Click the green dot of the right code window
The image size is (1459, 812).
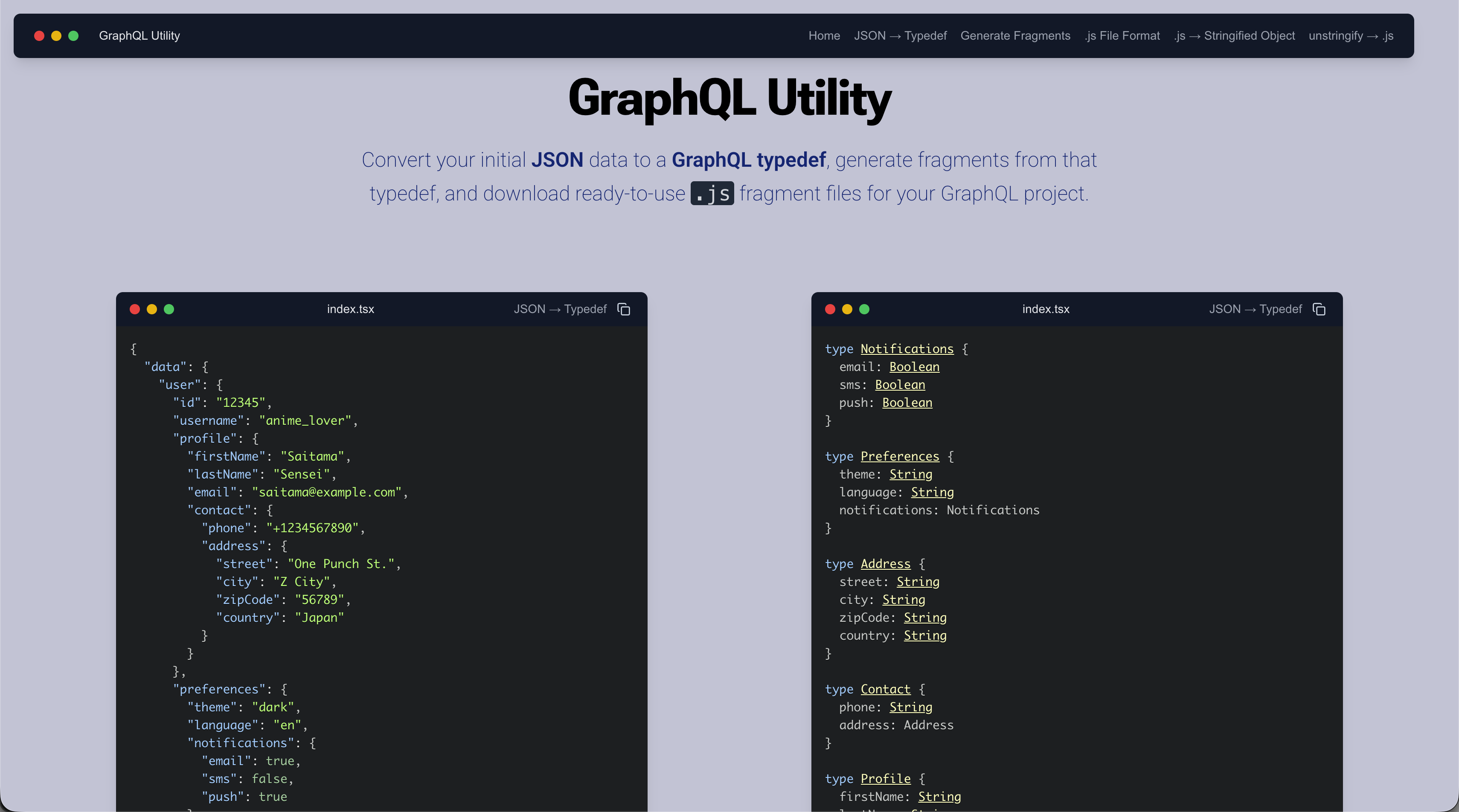[x=864, y=309]
